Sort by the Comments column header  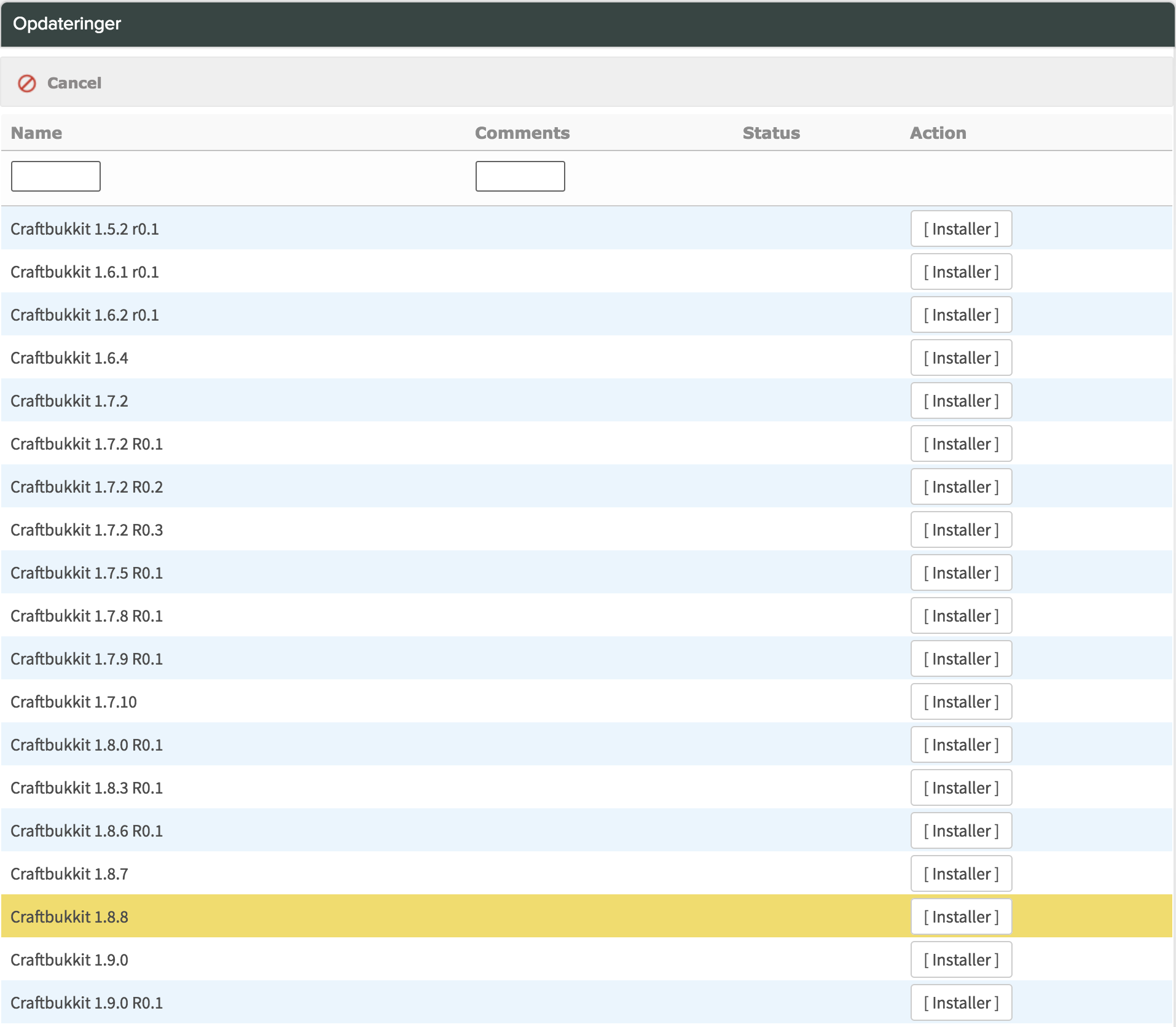[x=522, y=133]
